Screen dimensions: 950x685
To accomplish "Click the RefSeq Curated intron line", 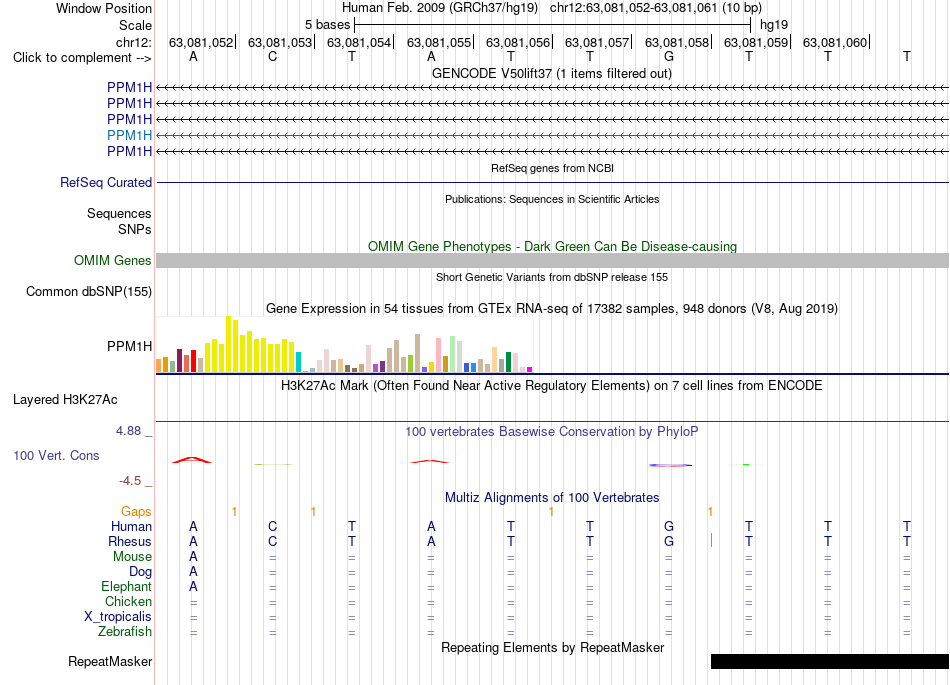I will (x=552, y=182).
